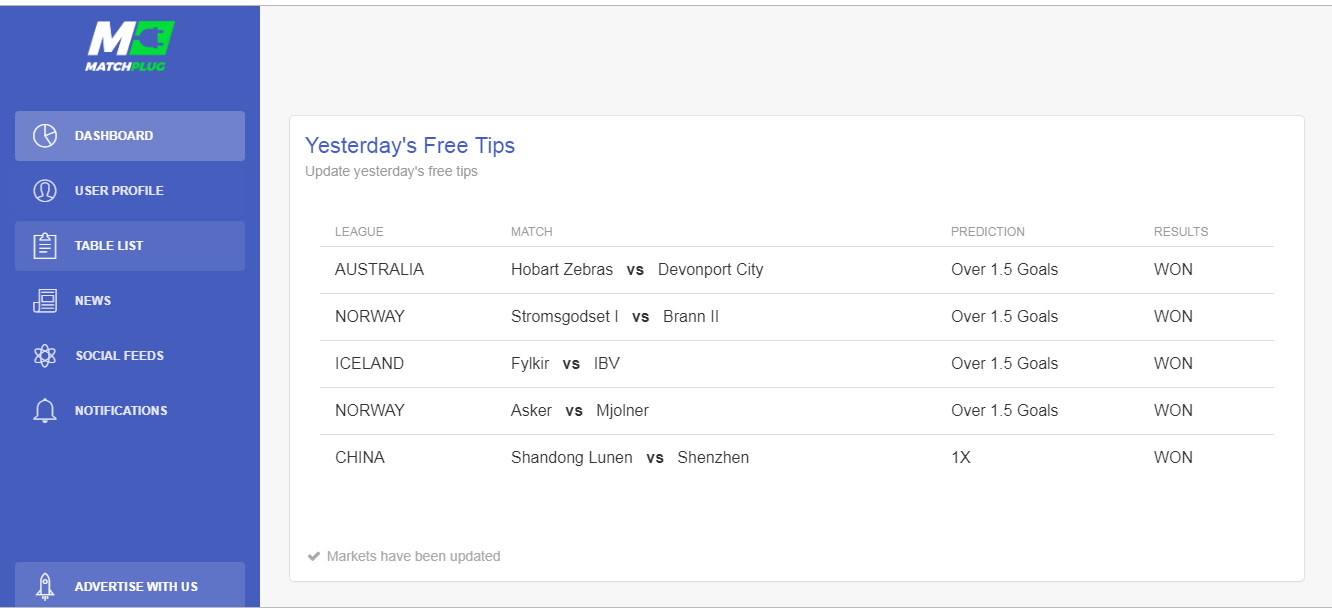Click the Results column header
This screenshot has height=608, width=1332.
pos(1181,232)
